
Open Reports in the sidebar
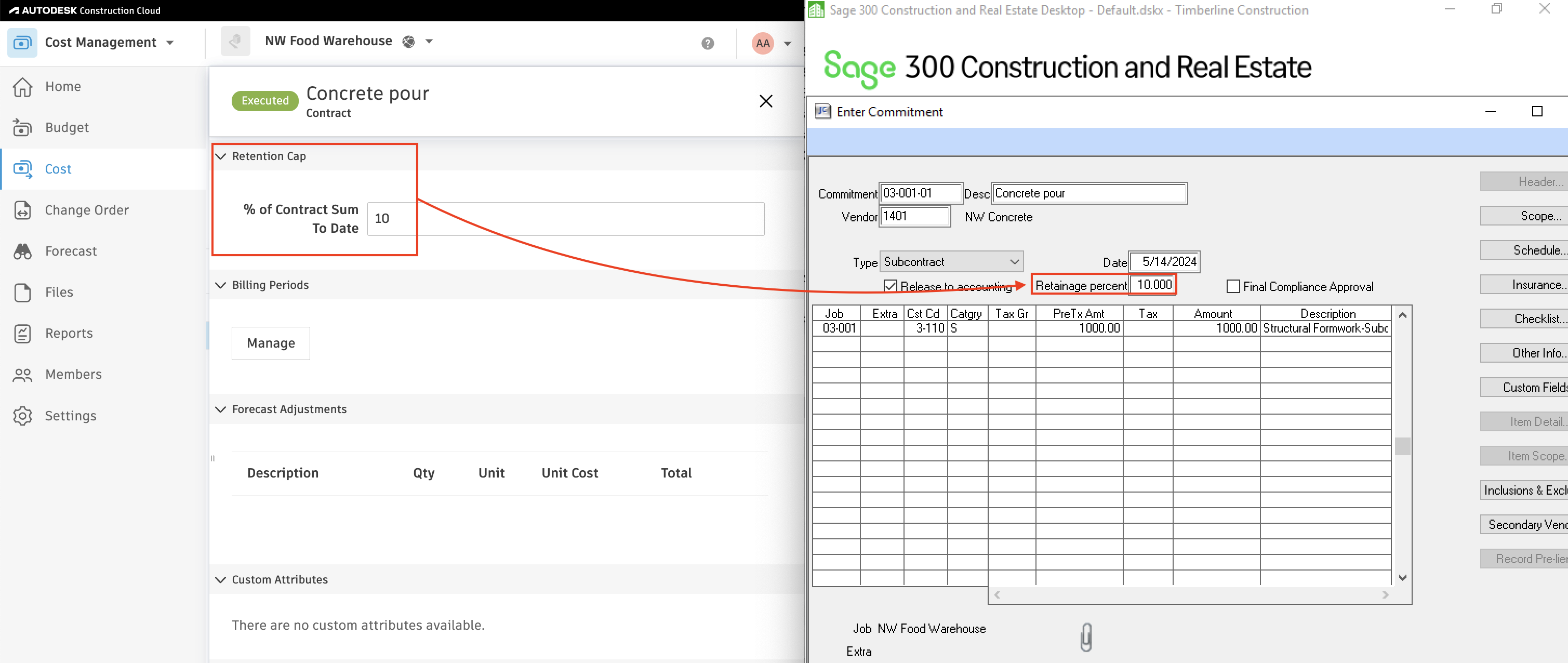point(70,334)
